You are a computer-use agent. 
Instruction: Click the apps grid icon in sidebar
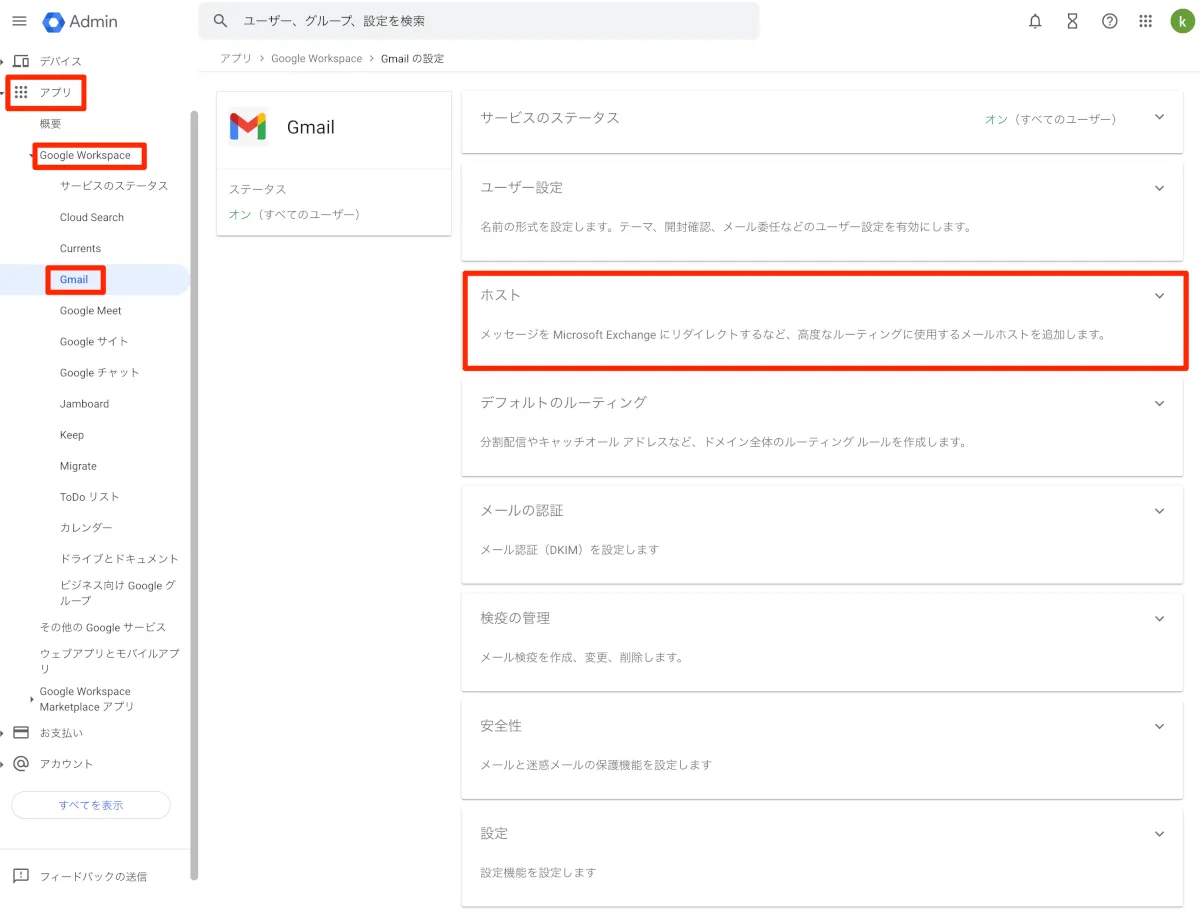21,92
